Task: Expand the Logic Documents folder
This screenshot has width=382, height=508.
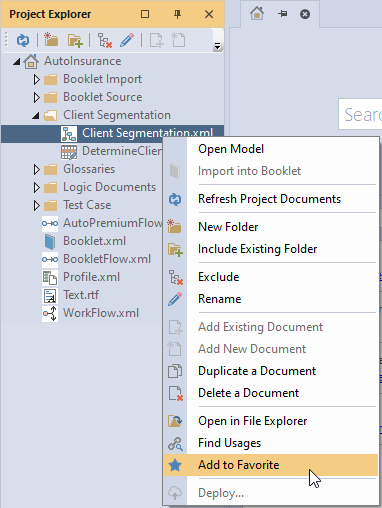Action: pos(36,187)
